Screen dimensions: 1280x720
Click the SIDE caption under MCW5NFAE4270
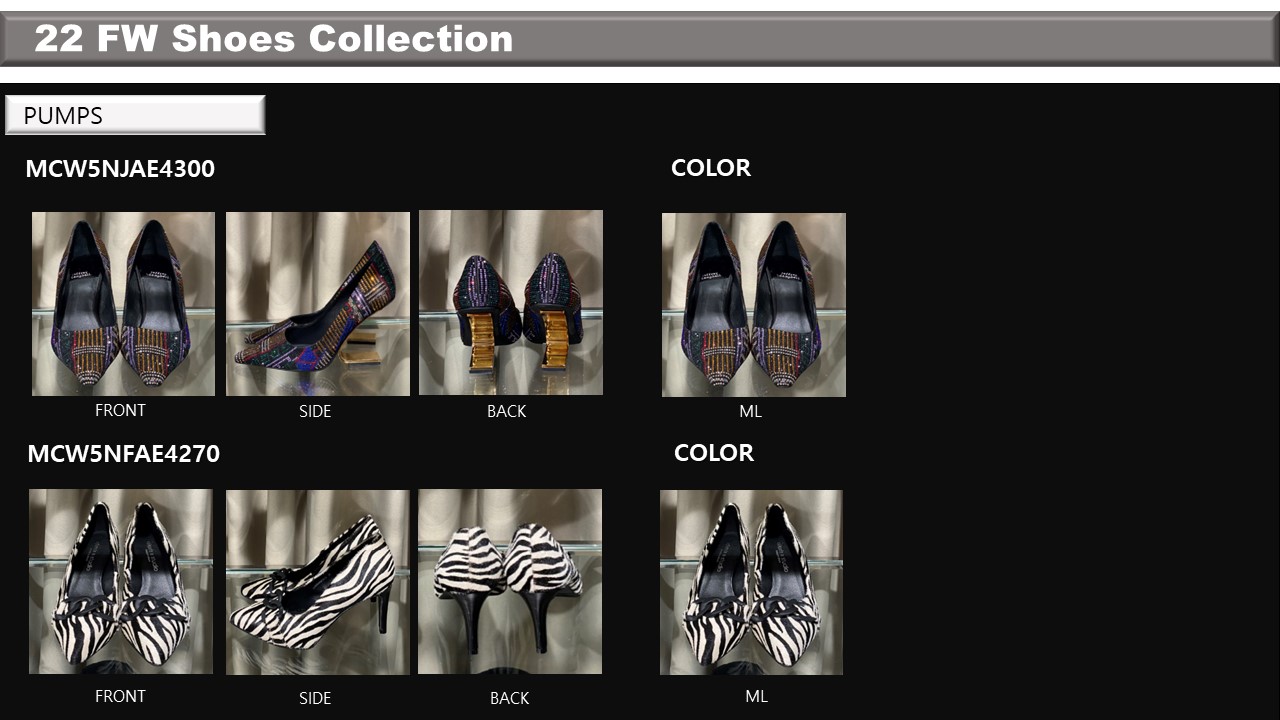pos(315,699)
